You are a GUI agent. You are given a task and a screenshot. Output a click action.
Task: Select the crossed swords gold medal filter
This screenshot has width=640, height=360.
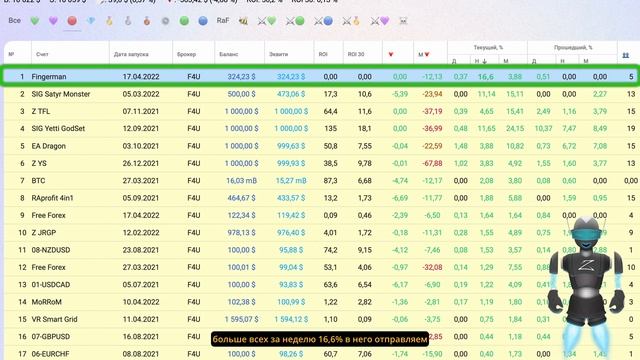(351, 21)
